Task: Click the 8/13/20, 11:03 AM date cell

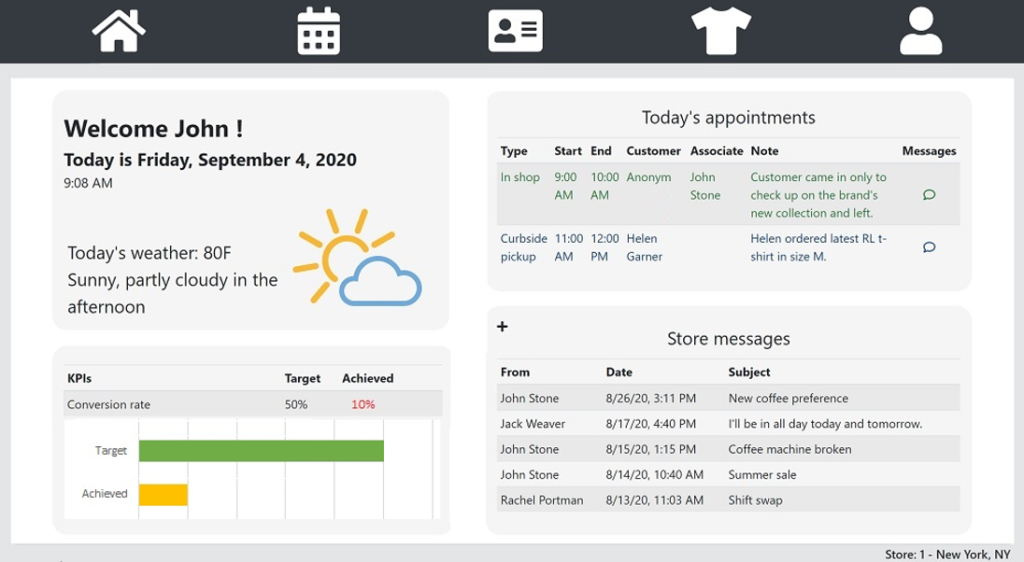Action: coord(654,500)
